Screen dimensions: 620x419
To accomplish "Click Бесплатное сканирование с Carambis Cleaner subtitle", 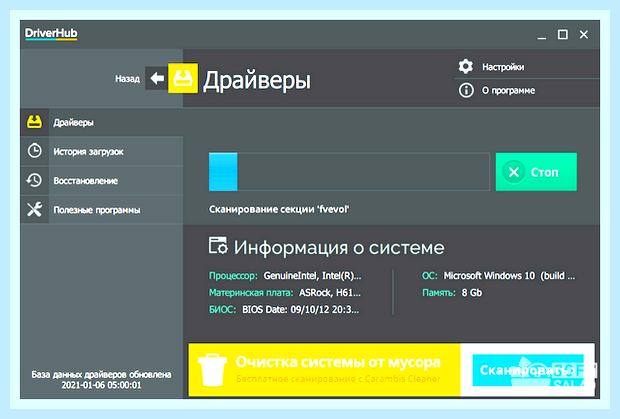I will [x=338, y=379].
